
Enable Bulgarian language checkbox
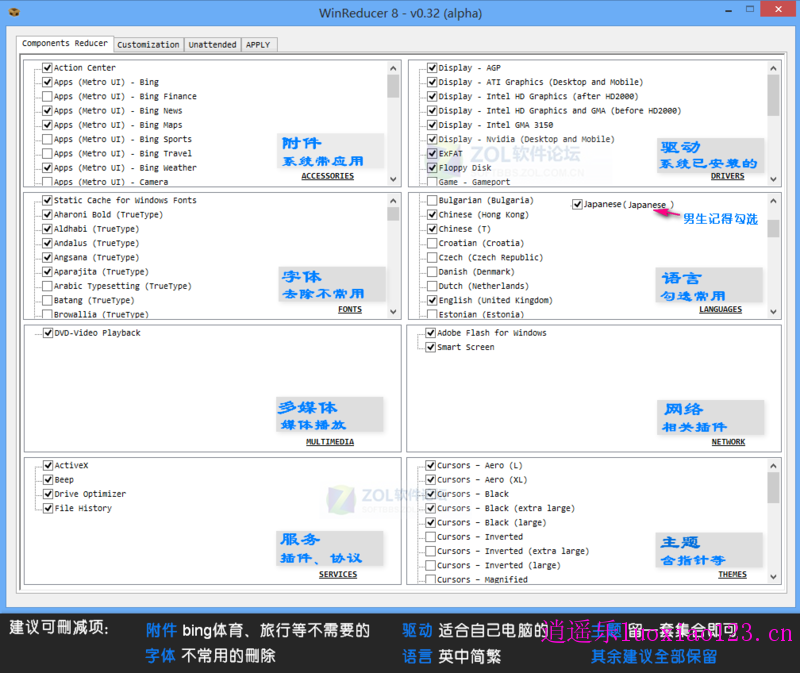(x=432, y=200)
